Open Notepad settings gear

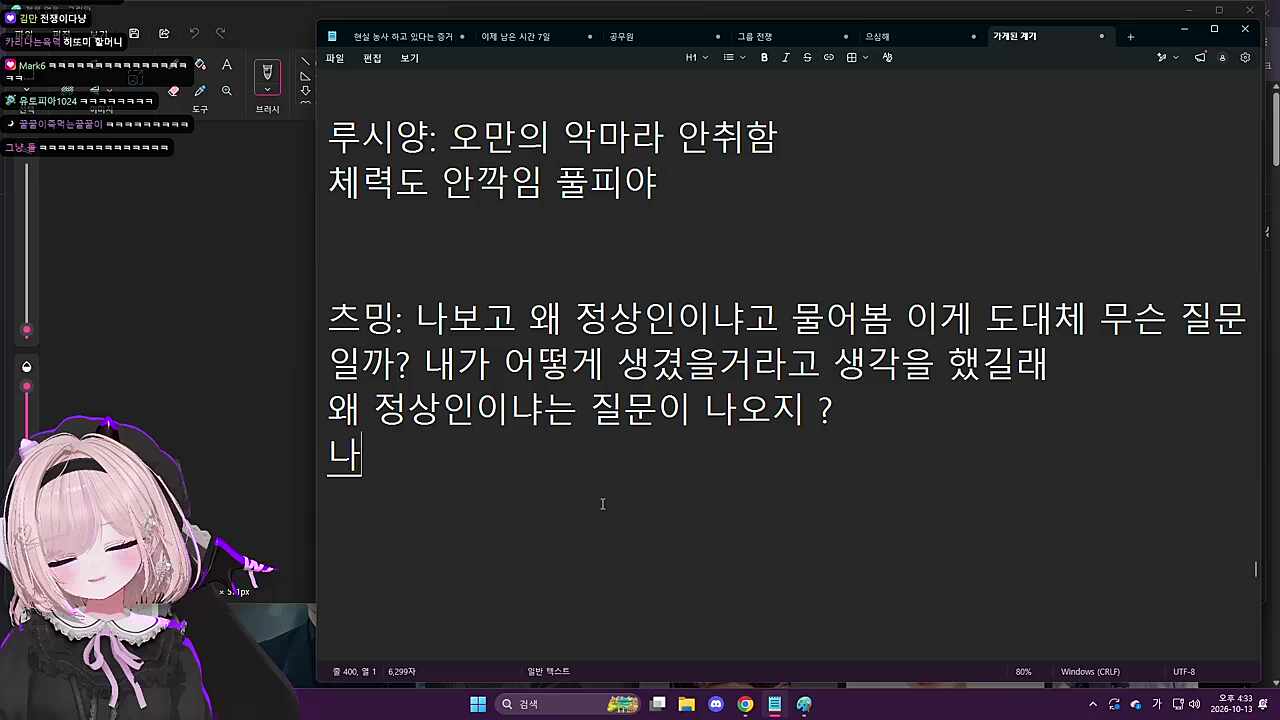(1245, 58)
